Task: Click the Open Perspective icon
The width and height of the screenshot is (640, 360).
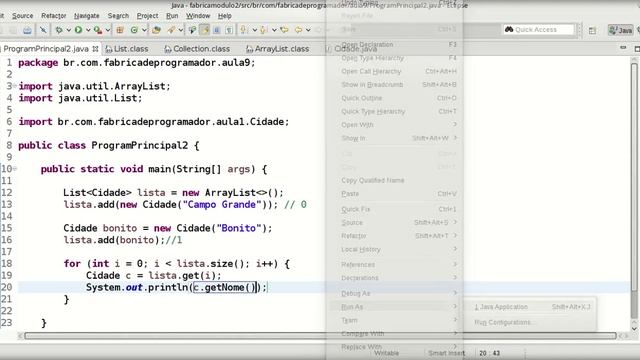Action: [592, 30]
